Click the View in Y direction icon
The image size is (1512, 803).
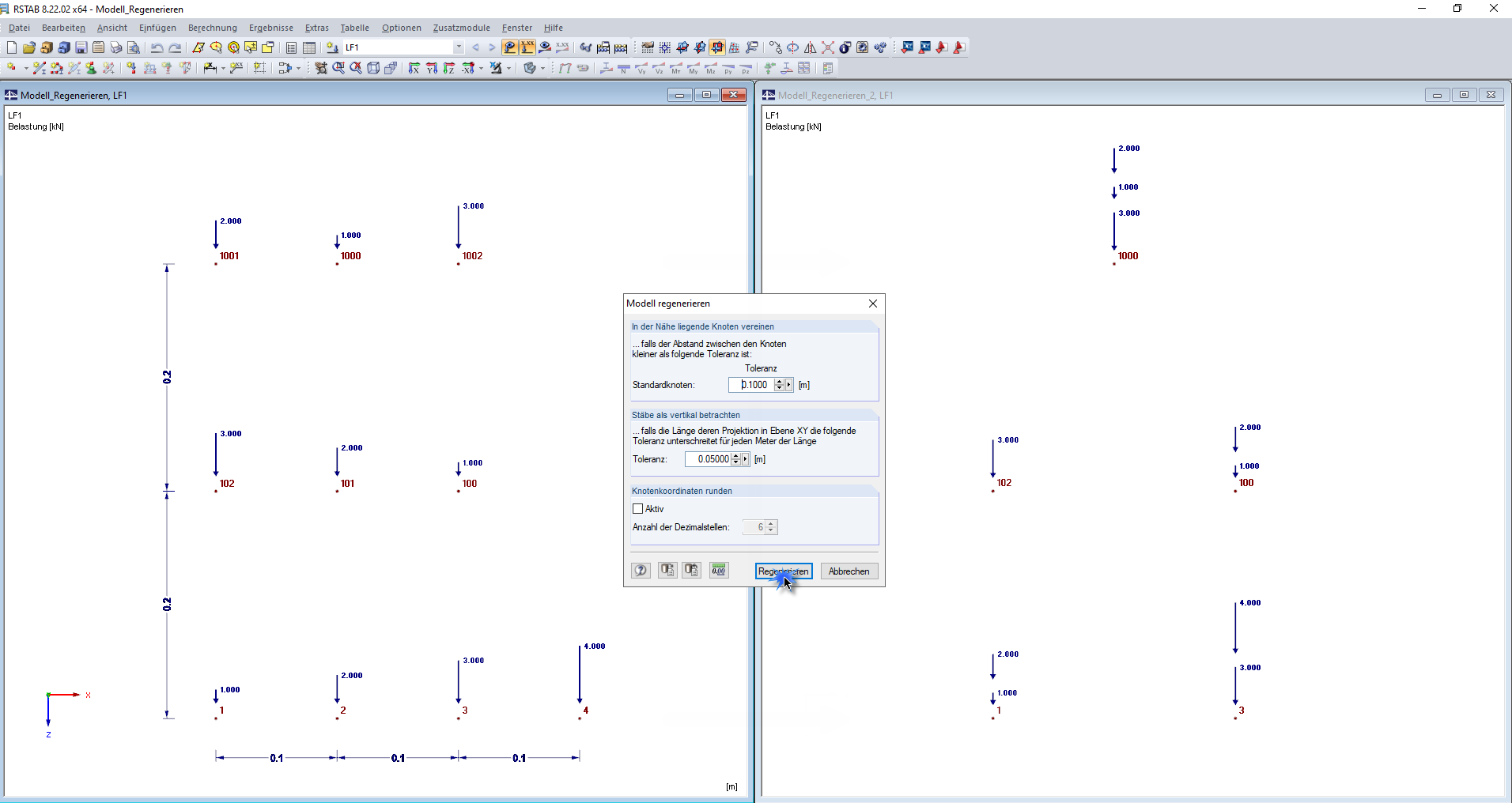tap(431, 68)
